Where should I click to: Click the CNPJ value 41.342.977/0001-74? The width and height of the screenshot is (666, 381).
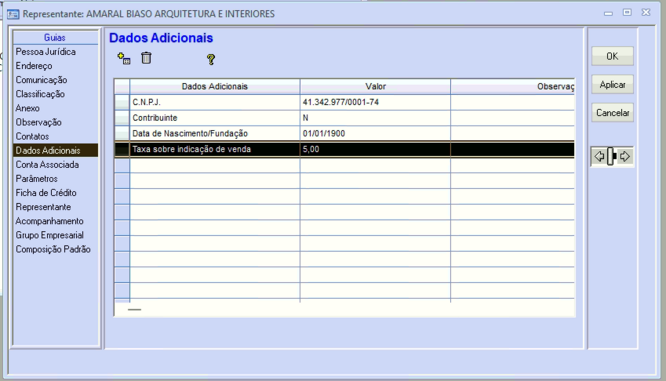pyautogui.click(x=341, y=102)
